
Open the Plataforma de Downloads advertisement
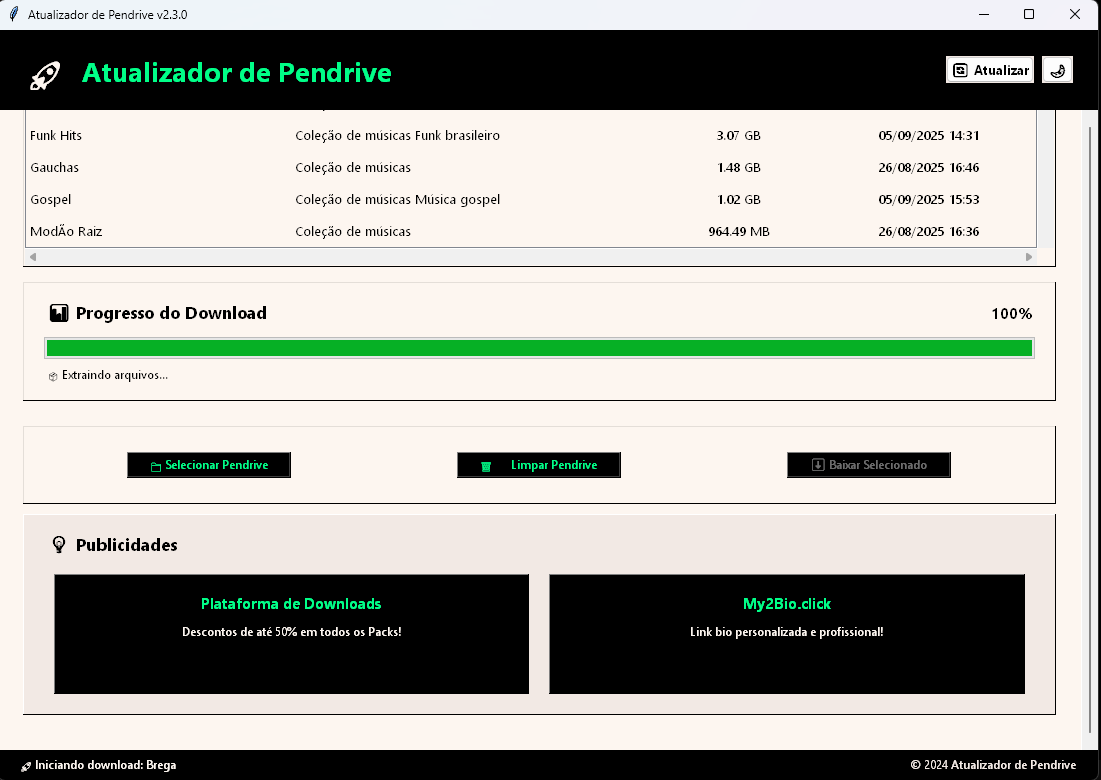(x=291, y=633)
